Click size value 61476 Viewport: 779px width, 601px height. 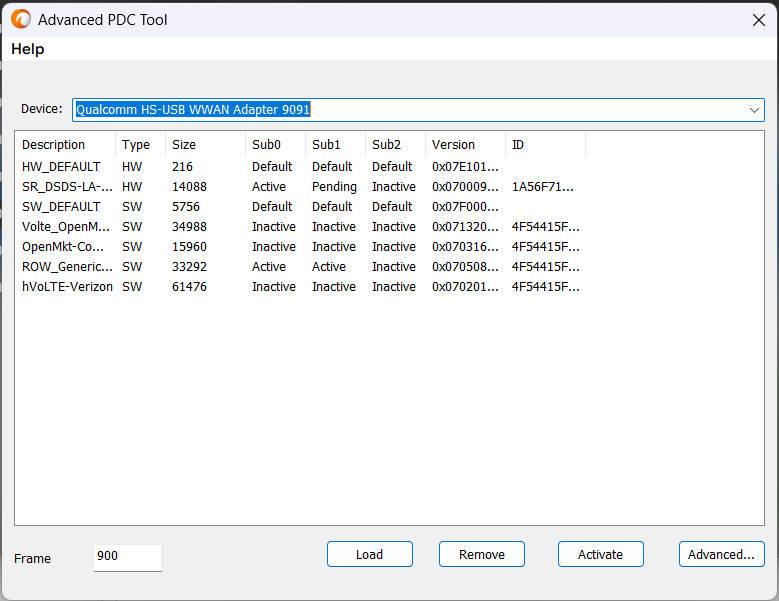[x=189, y=287]
